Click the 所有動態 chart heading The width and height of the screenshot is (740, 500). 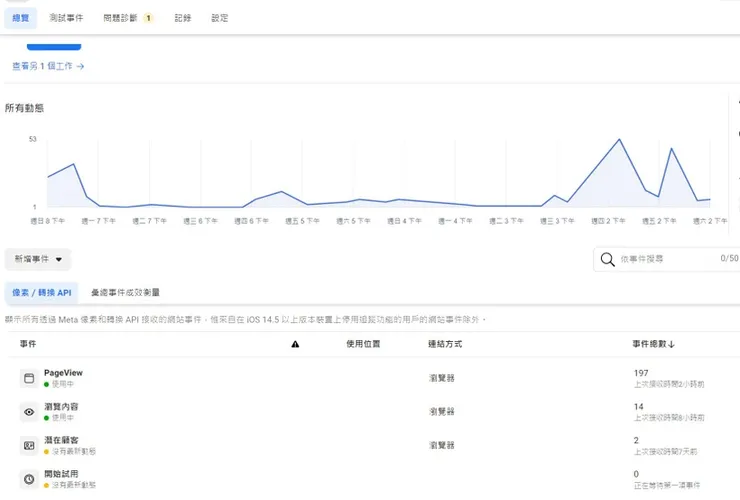(x=25, y=108)
